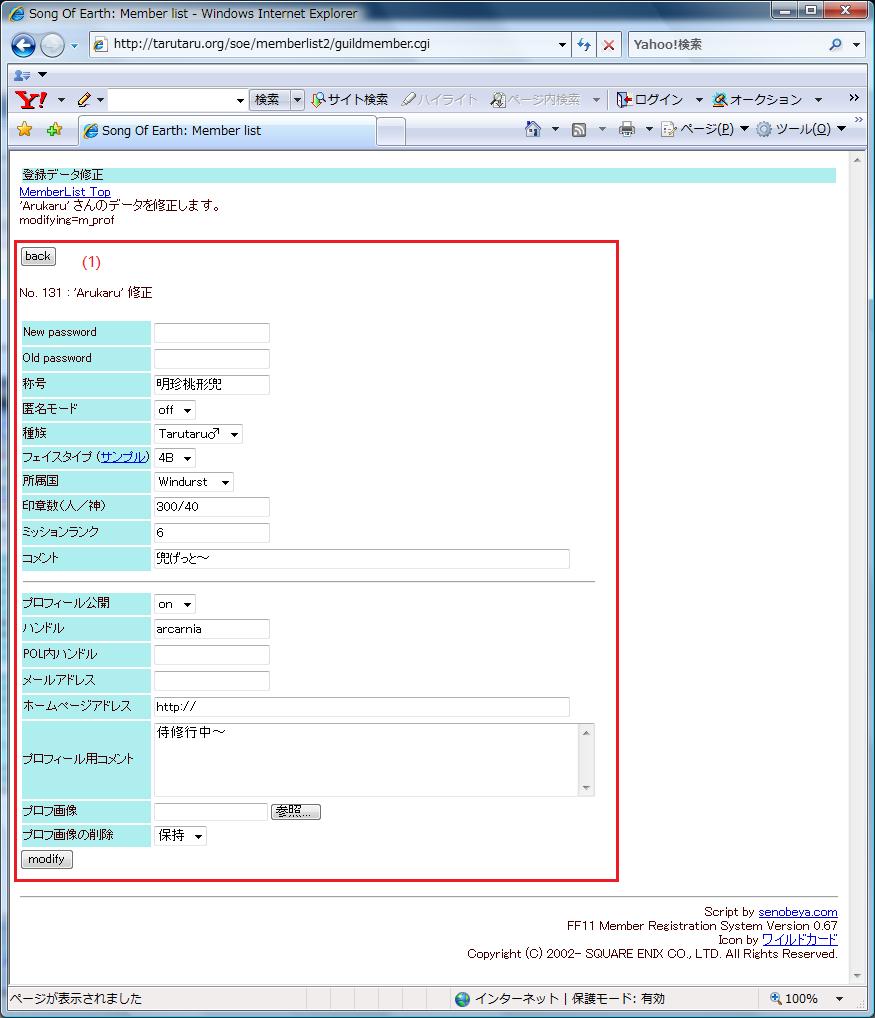This screenshot has width=875, height=1018.
Task: Click the browser Back arrow button
Action: click(x=24, y=45)
